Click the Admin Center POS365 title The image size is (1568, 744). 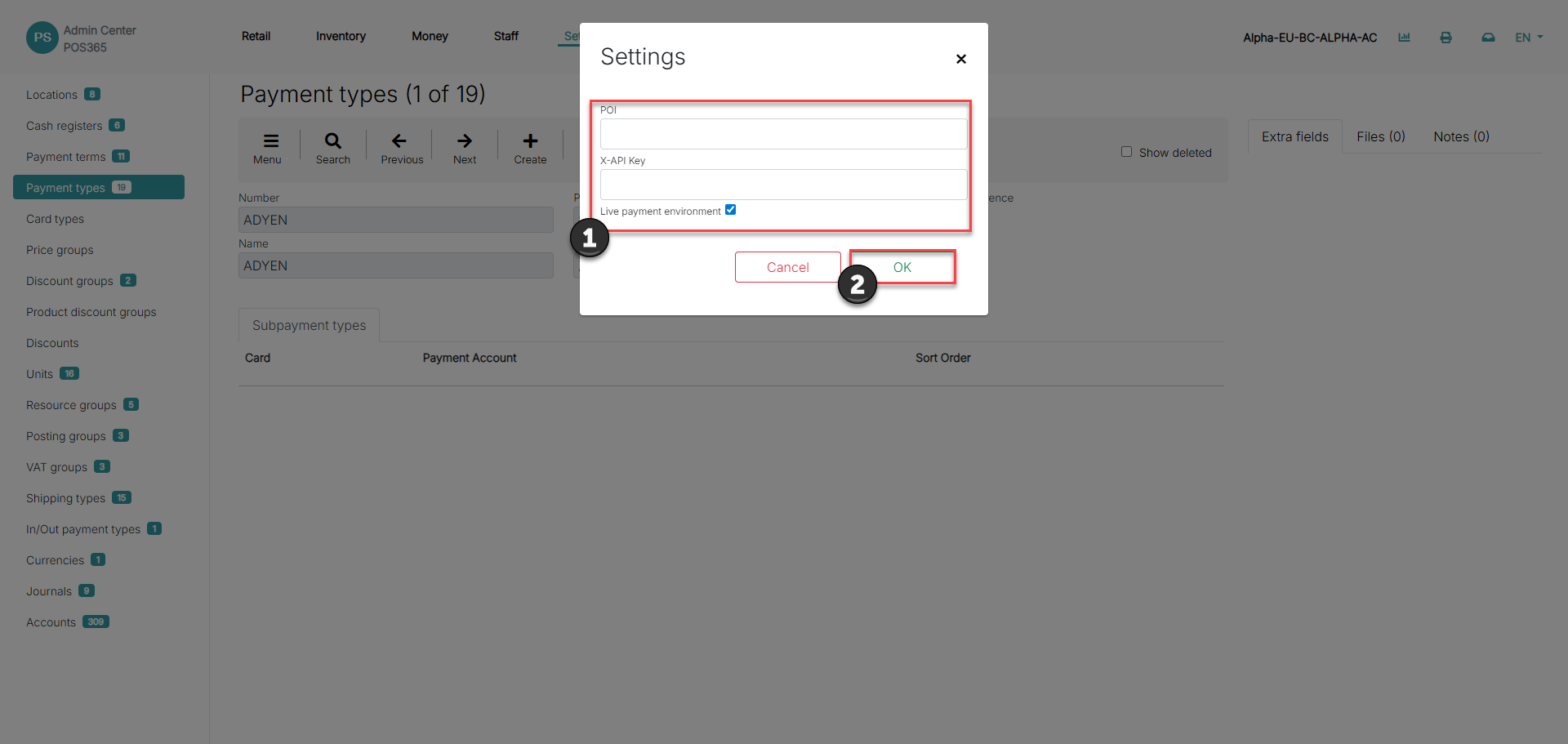100,38
